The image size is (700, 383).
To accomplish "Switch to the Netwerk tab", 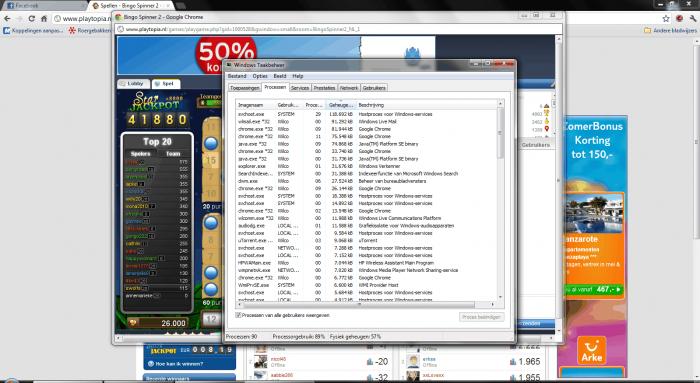I will 349,88.
